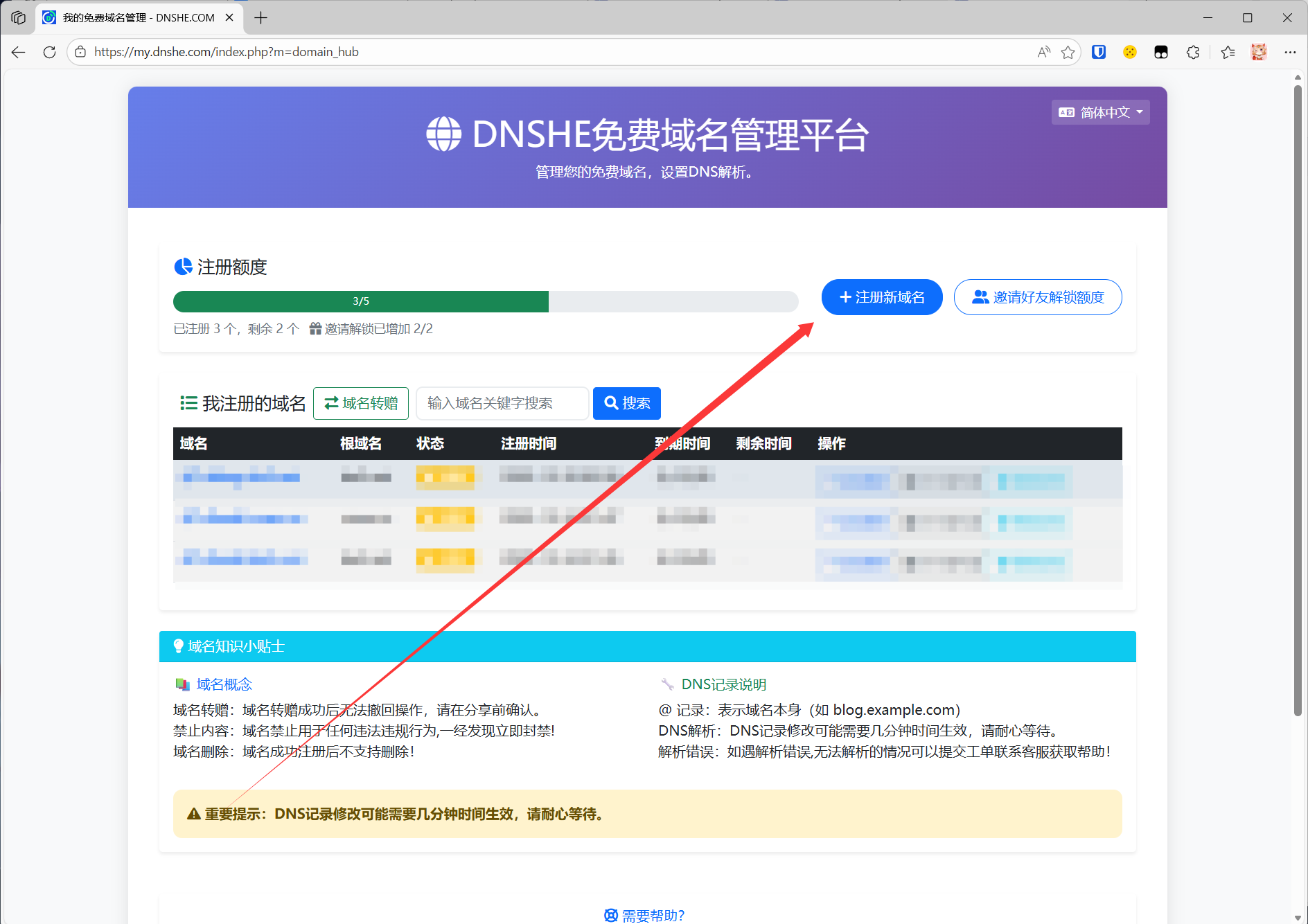This screenshot has height=924, width=1308.
Task: Open the user profile avatar menu
Action: (x=1259, y=52)
